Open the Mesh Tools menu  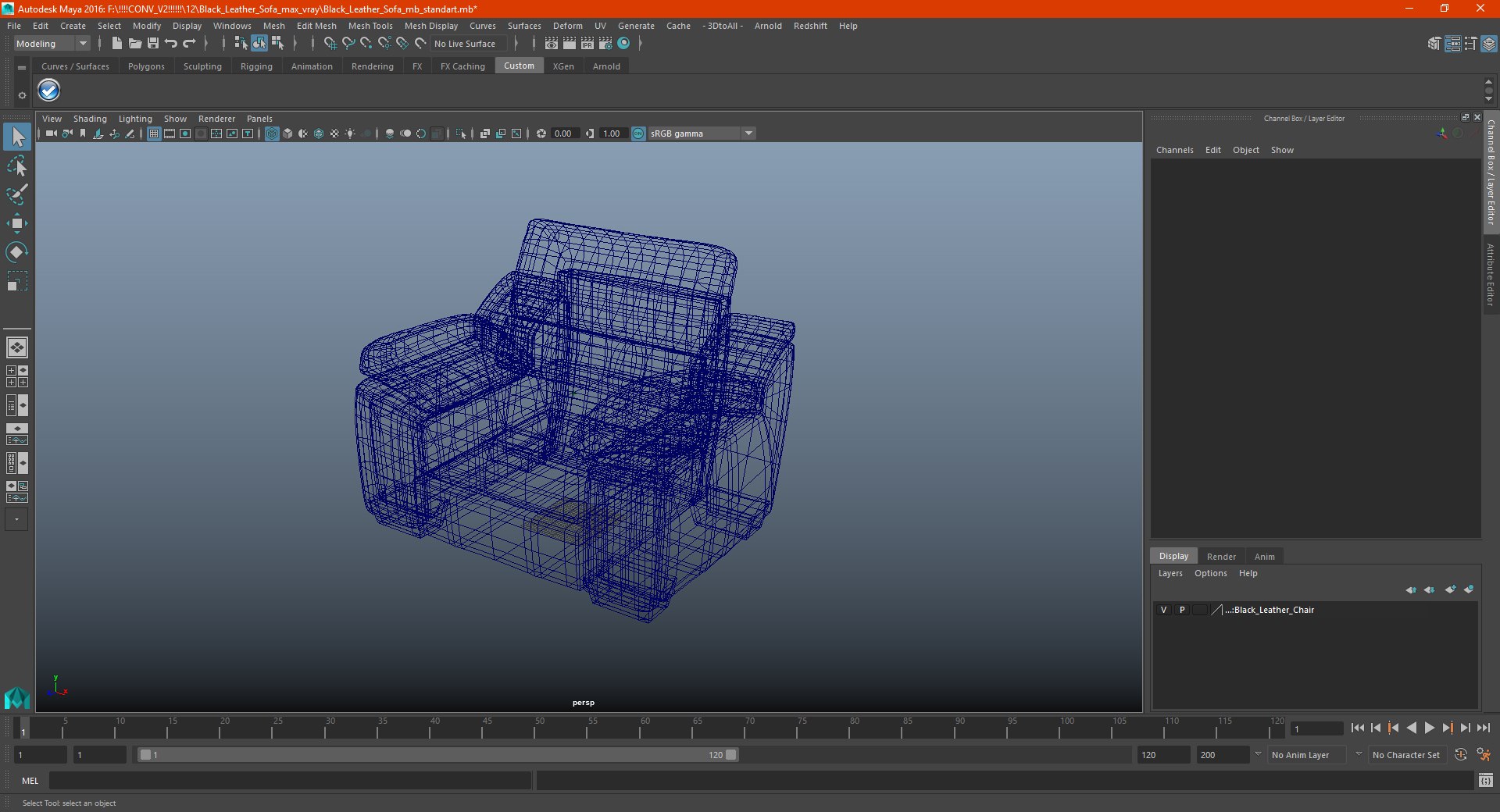coord(370,26)
